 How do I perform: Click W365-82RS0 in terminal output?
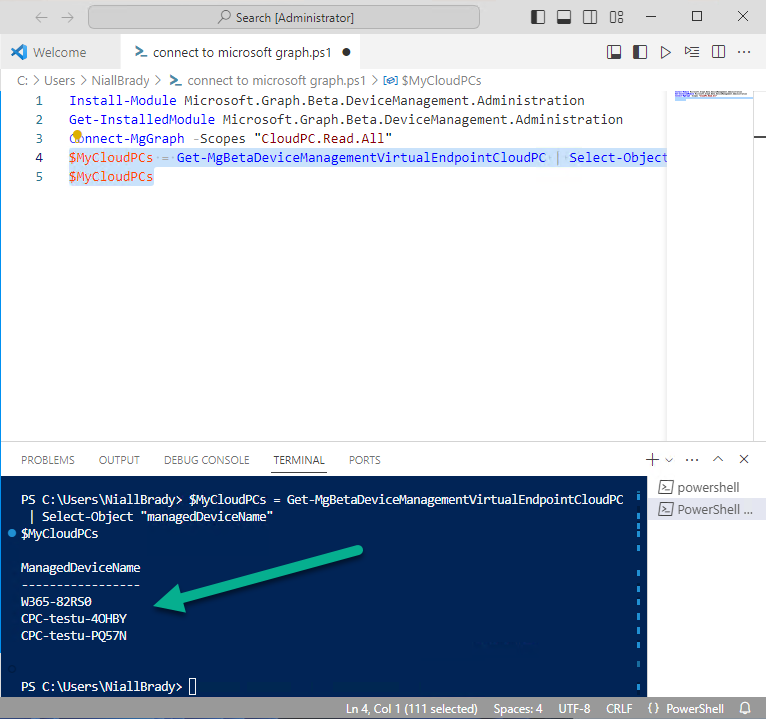point(56,602)
